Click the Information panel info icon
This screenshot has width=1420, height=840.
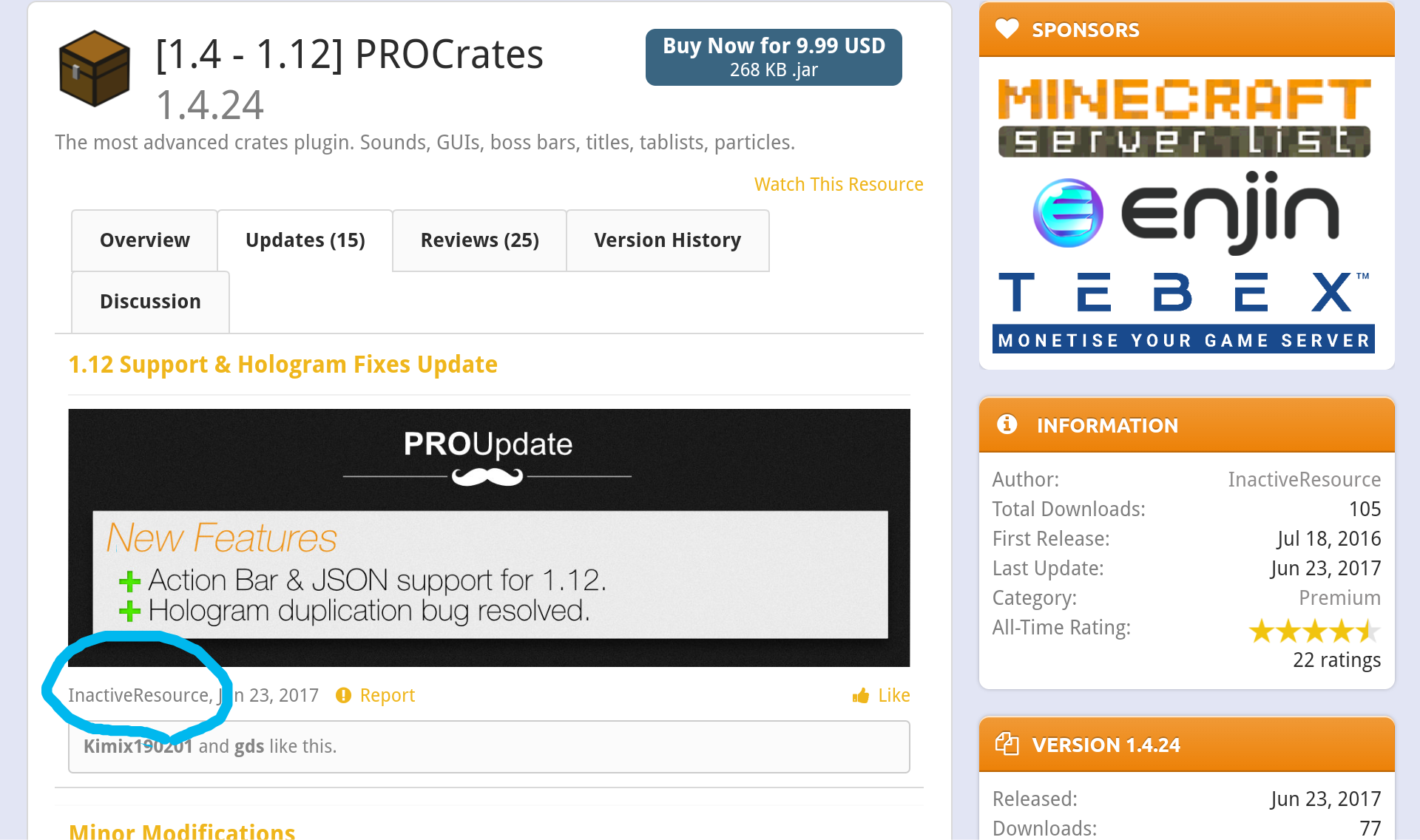[x=1007, y=424]
